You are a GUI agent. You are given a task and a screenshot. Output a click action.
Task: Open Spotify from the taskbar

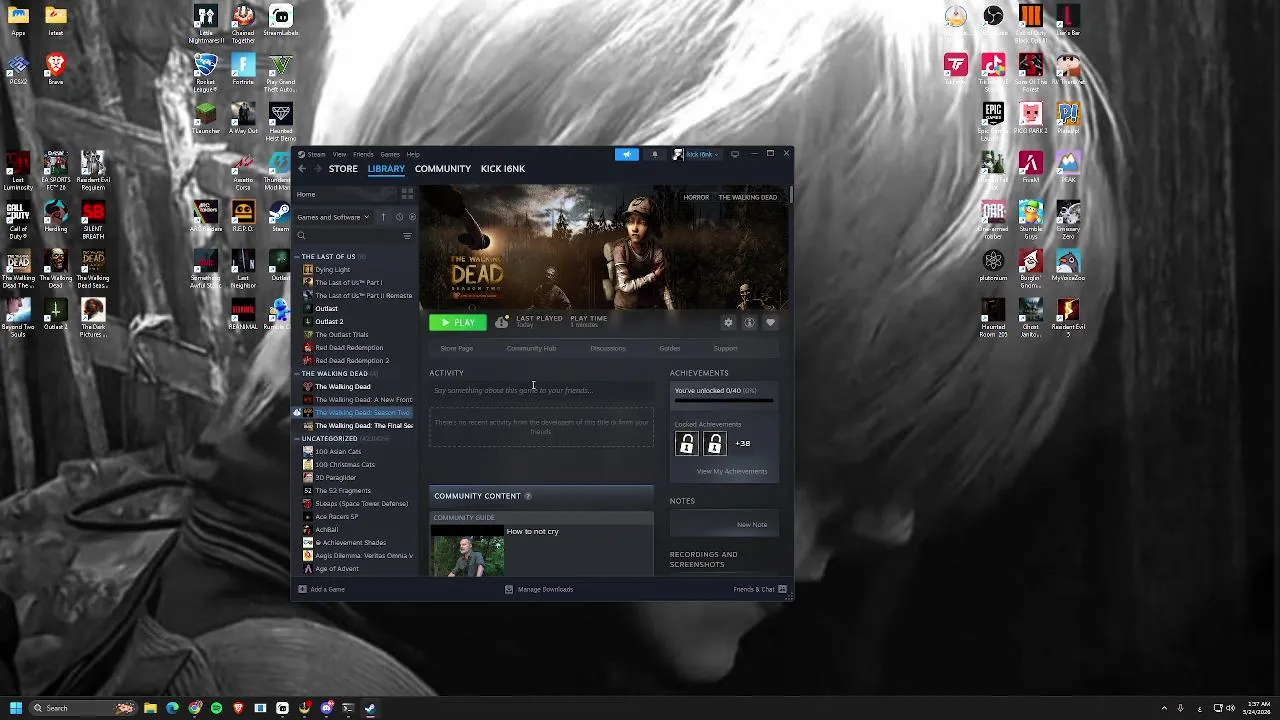[216, 708]
